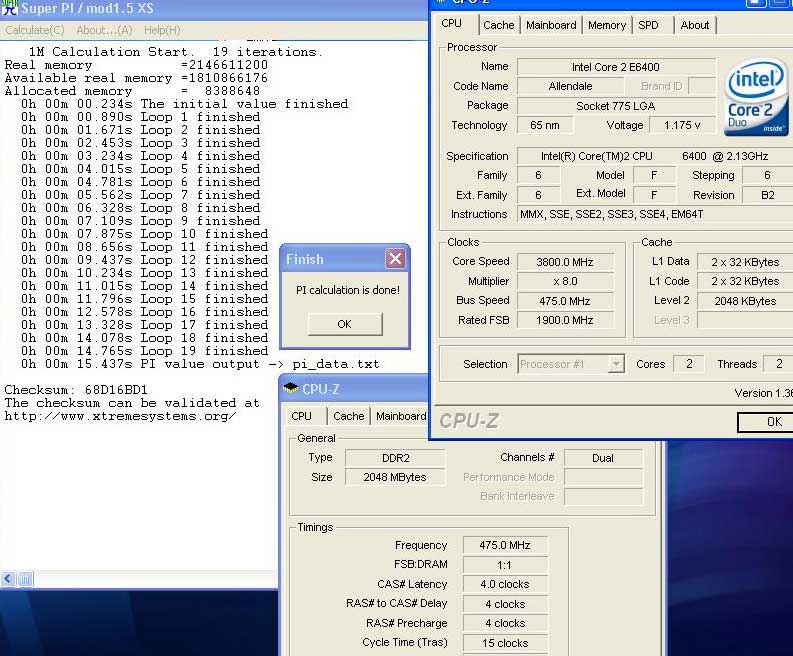
Task: Click the RAS# Precharge value 4 clocks
Action: click(x=505, y=623)
